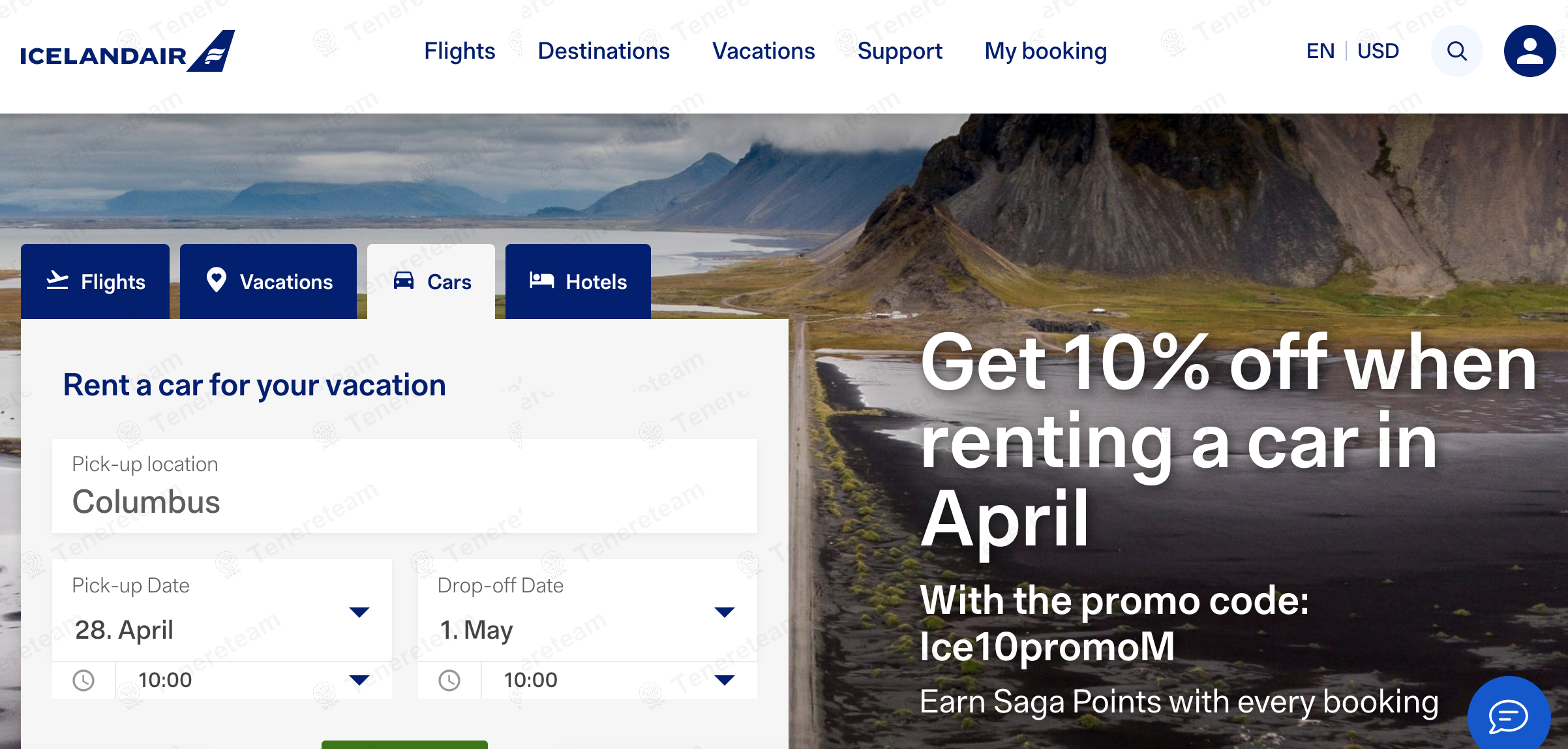Switch to the Flights booking tab

pyautogui.click(x=95, y=282)
